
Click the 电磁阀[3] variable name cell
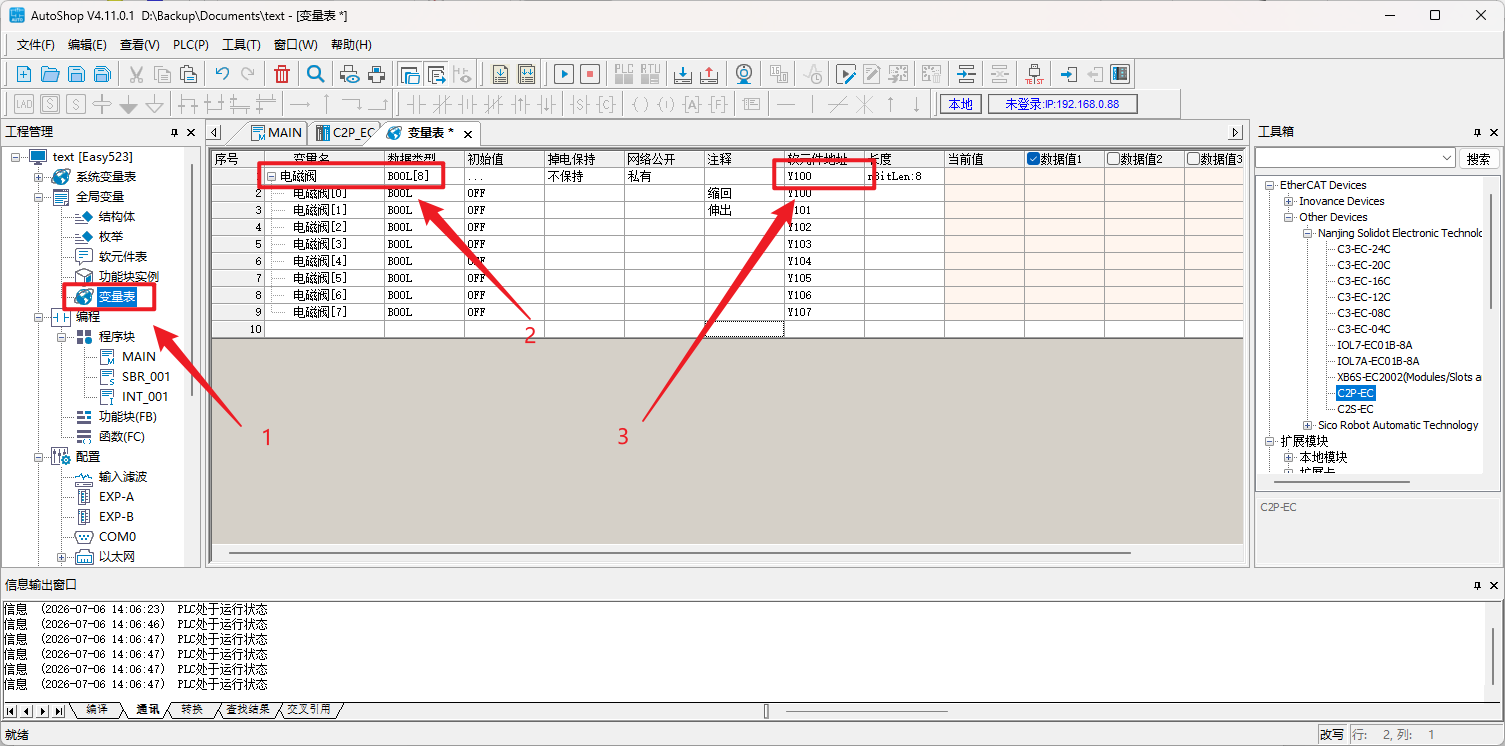[324, 244]
